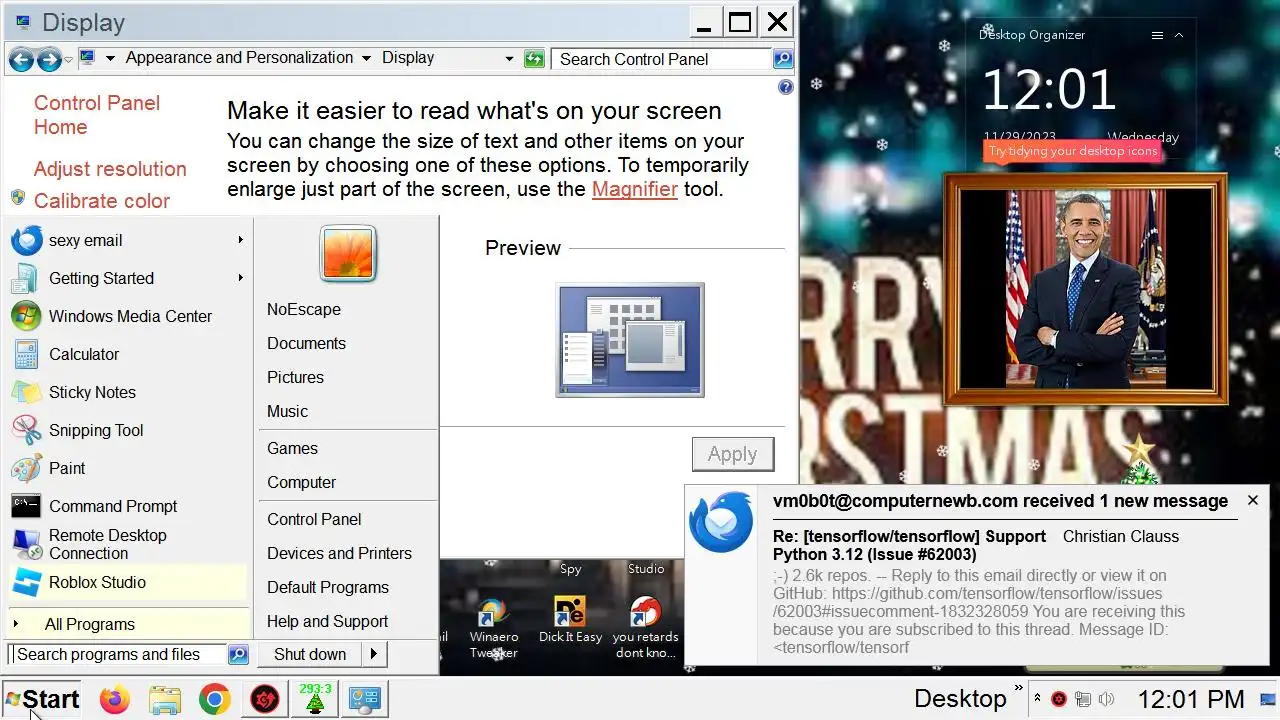Image resolution: width=1280 pixels, height=720 pixels.
Task: Click the volume icon in system tray
Action: tap(1107, 699)
